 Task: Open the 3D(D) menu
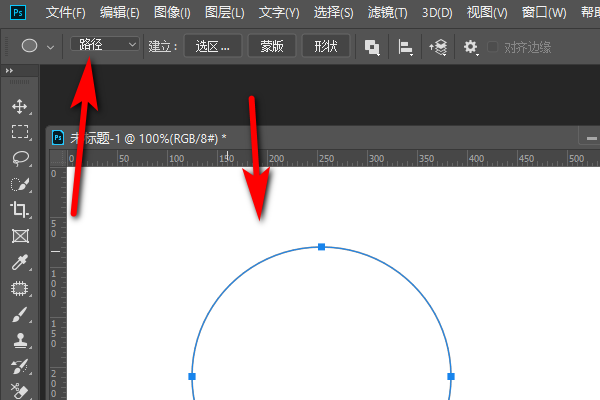coord(437,13)
